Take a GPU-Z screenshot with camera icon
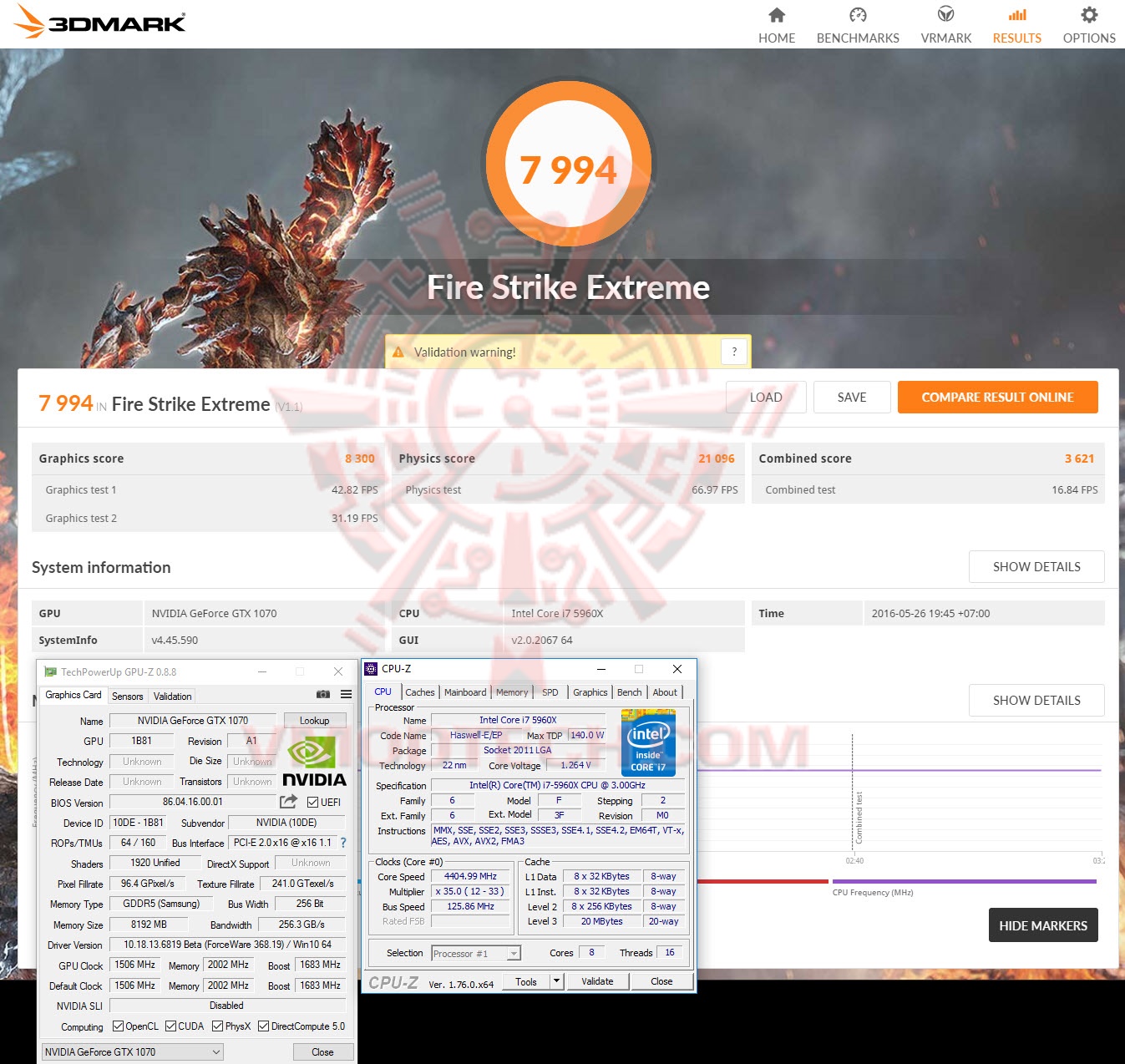1125x1064 pixels. point(323,694)
